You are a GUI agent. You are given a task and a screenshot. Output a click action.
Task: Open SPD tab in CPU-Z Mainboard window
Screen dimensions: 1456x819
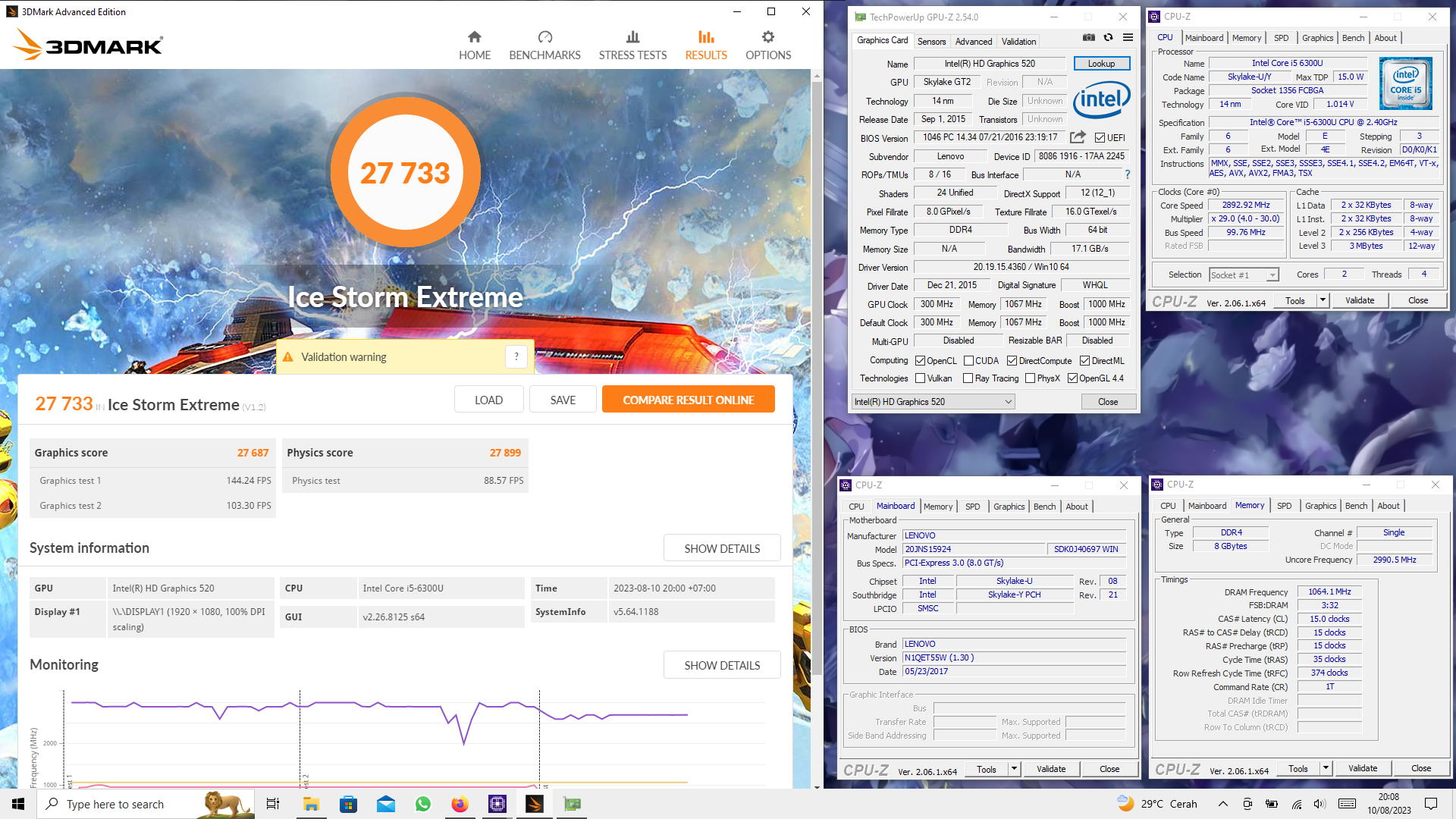tap(972, 507)
